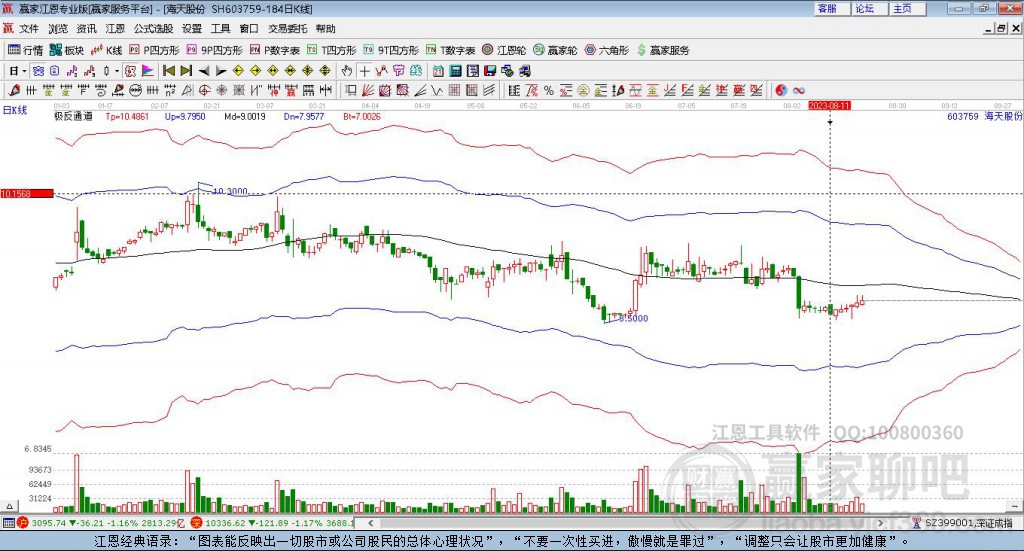Click the 极反通道 indicator name
This screenshot has height=551, width=1024.
73,116
